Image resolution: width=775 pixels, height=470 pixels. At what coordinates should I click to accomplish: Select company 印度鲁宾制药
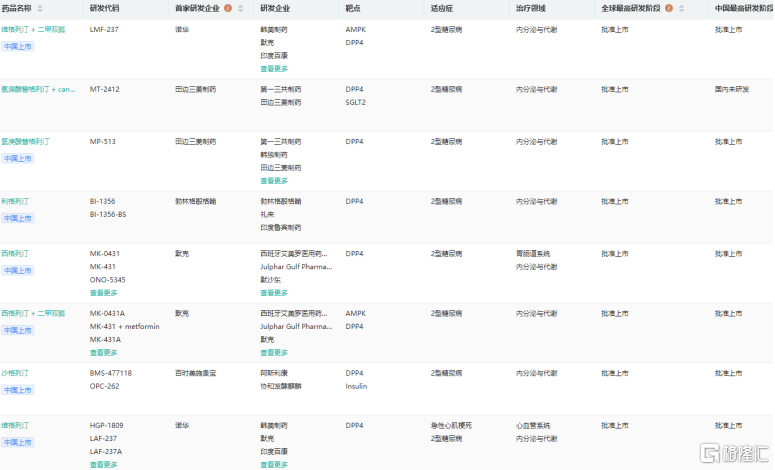coord(281,228)
